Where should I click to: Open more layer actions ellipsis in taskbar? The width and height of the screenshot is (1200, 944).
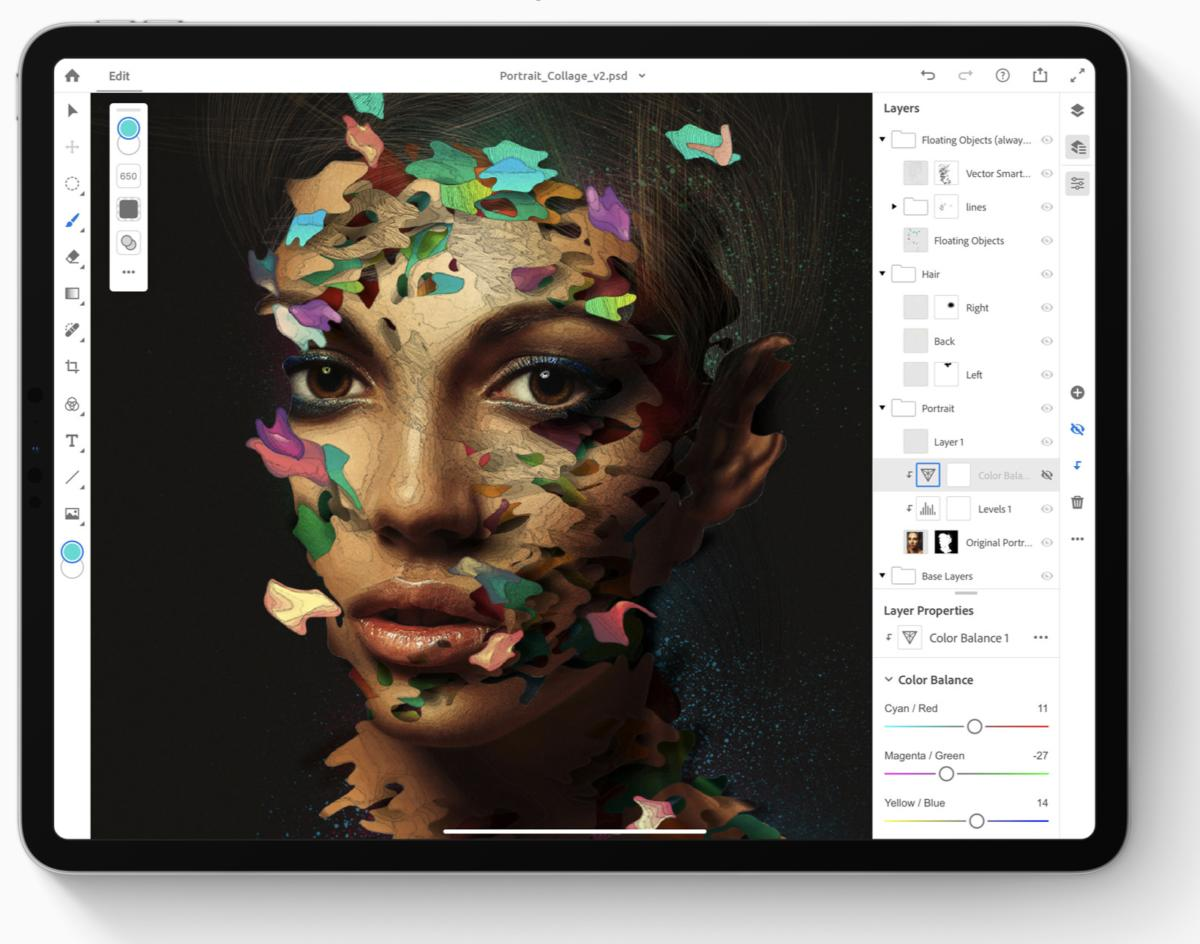tap(1077, 539)
